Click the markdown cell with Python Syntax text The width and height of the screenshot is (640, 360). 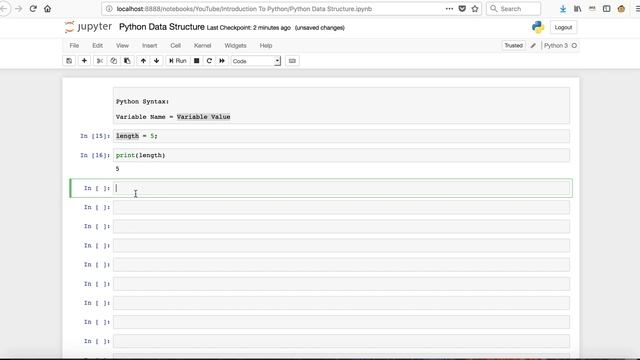341,106
